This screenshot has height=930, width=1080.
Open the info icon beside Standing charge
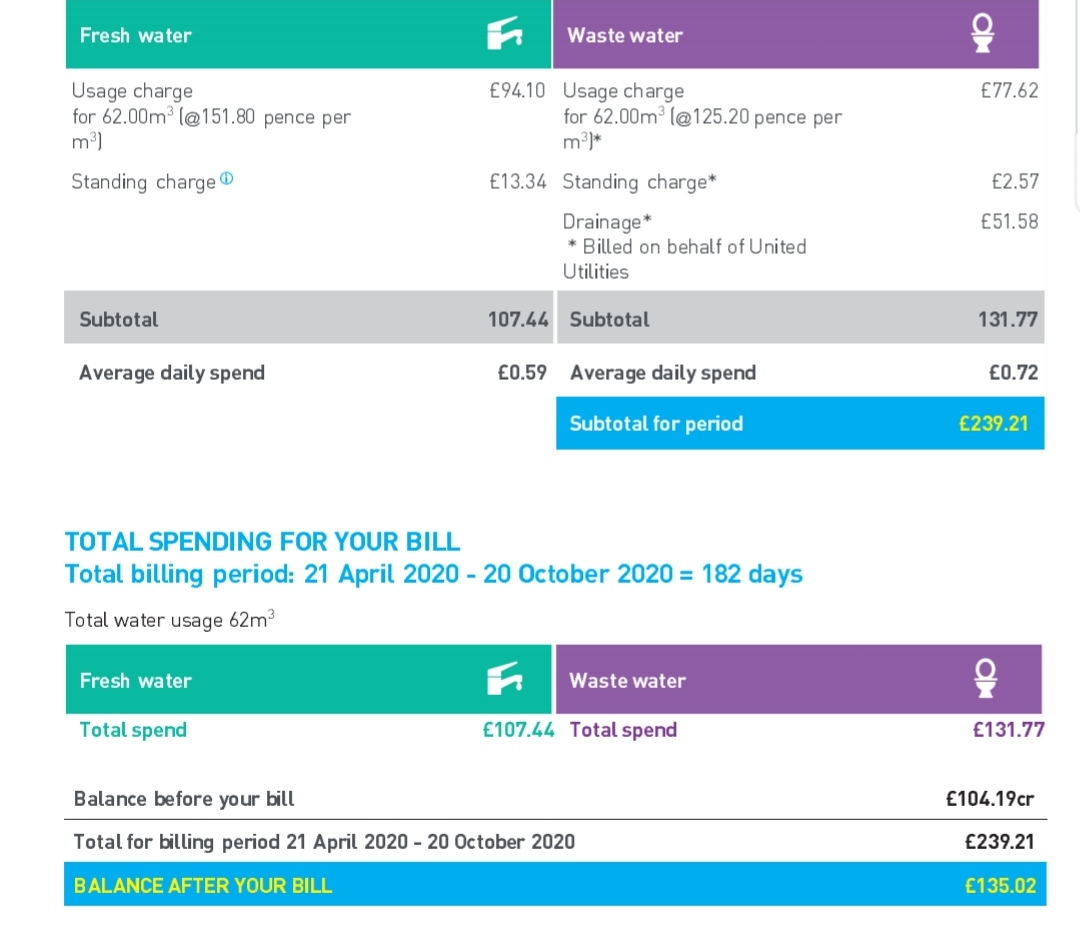[x=226, y=180]
